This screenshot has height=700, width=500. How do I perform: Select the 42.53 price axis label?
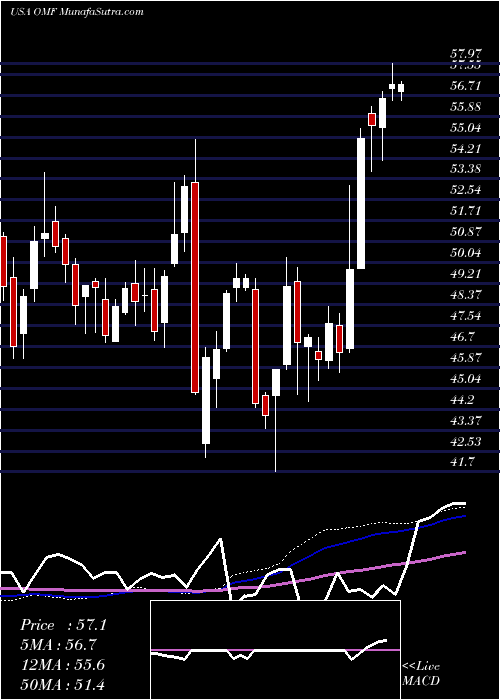pyautogui.click(x=466, y=442)
